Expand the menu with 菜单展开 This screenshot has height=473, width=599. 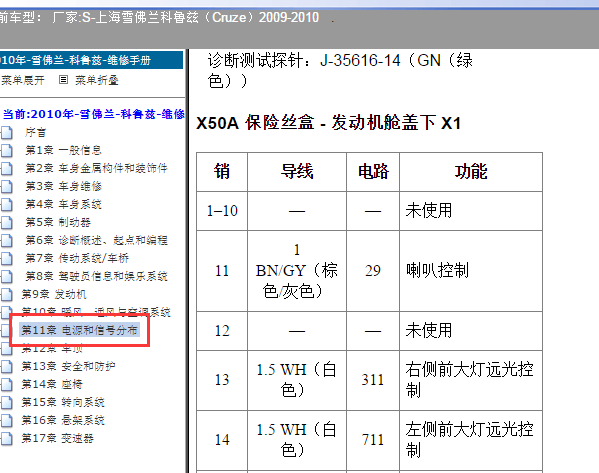[x=22, y=80]
